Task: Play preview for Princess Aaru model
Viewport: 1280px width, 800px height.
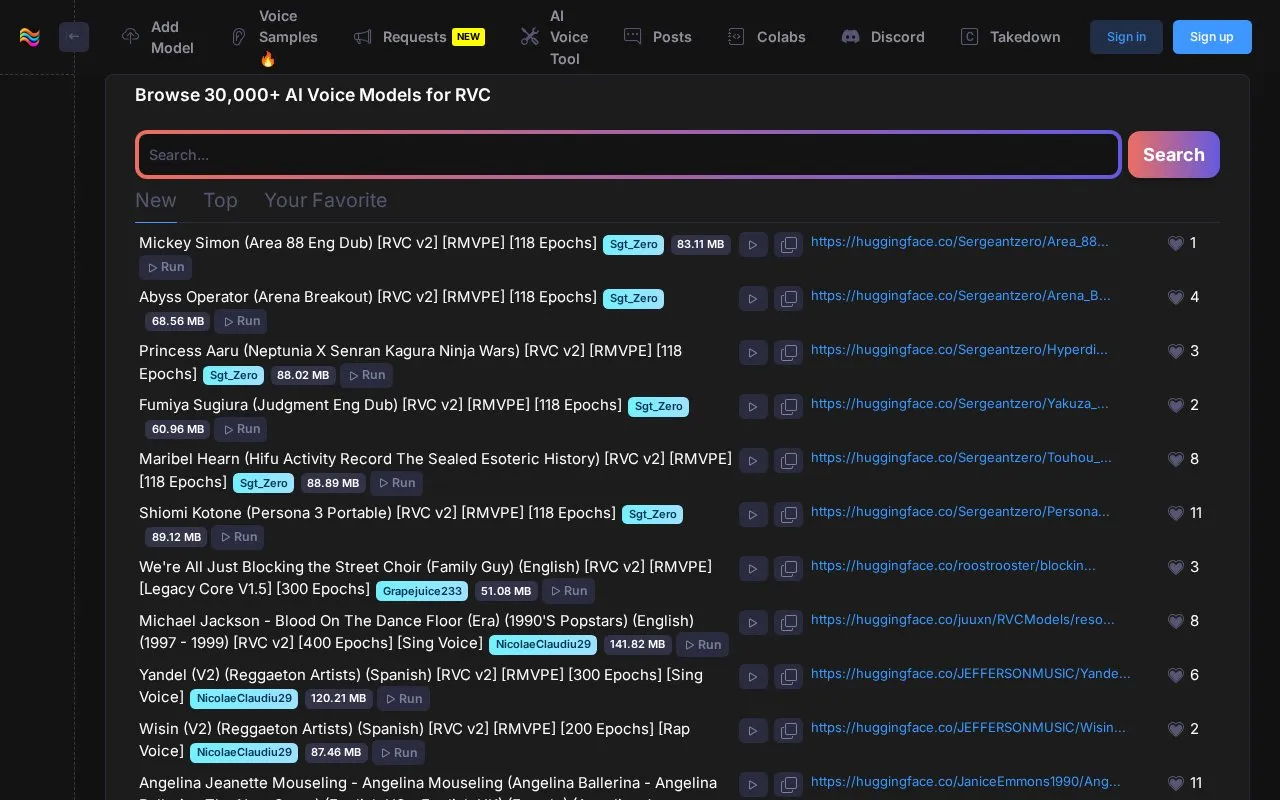Action: 753,353
